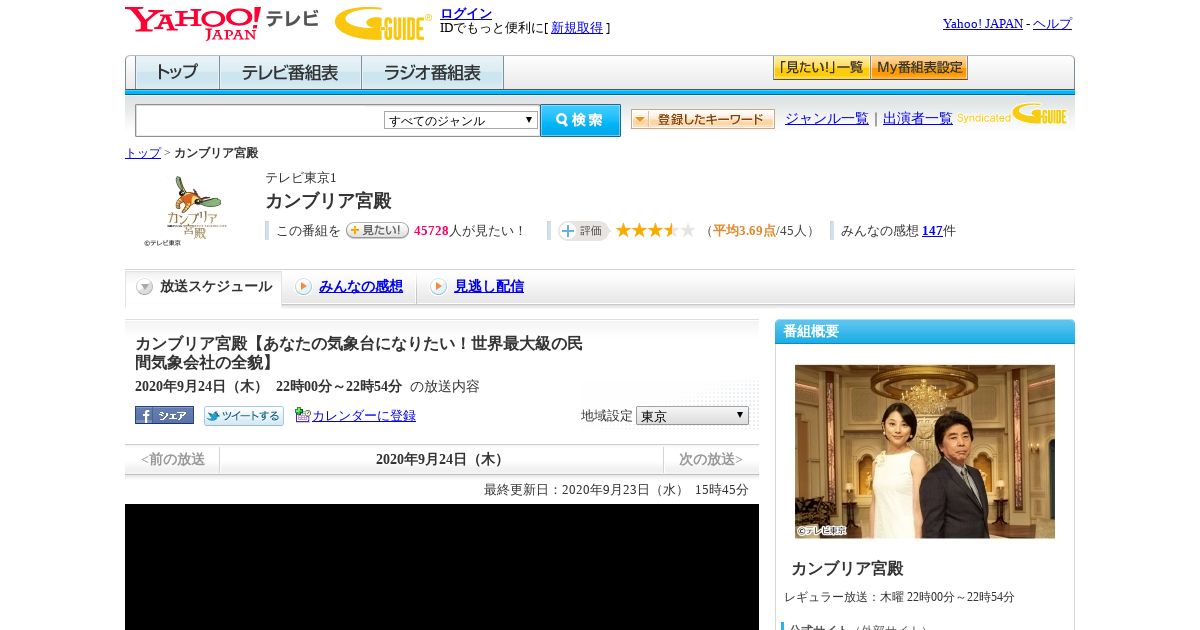
Task: Click the G-GUIDE logo in header
Action: click(383, 23)
